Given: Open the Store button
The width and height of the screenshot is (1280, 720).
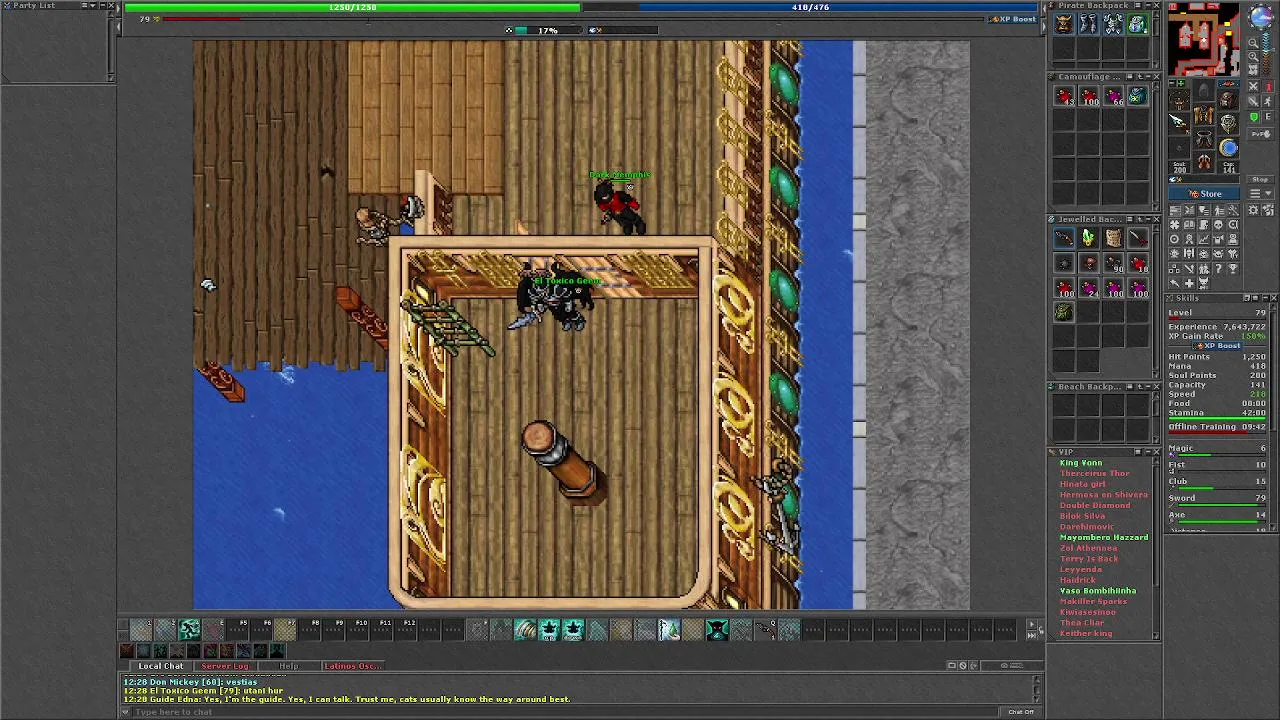Looking at the screenshot, I should coord(1204,193).
